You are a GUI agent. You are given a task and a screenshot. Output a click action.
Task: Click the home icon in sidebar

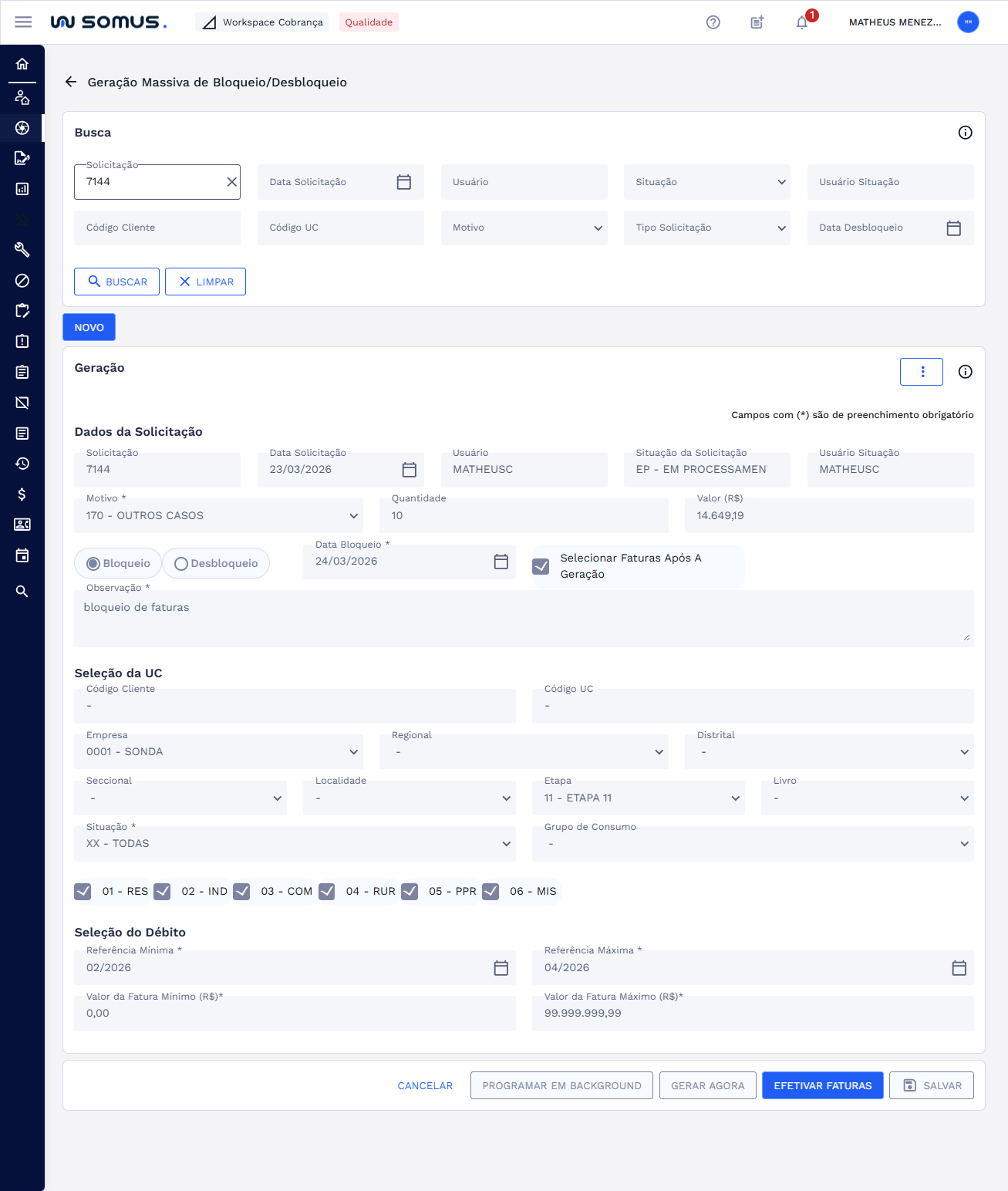coord(22,64)
